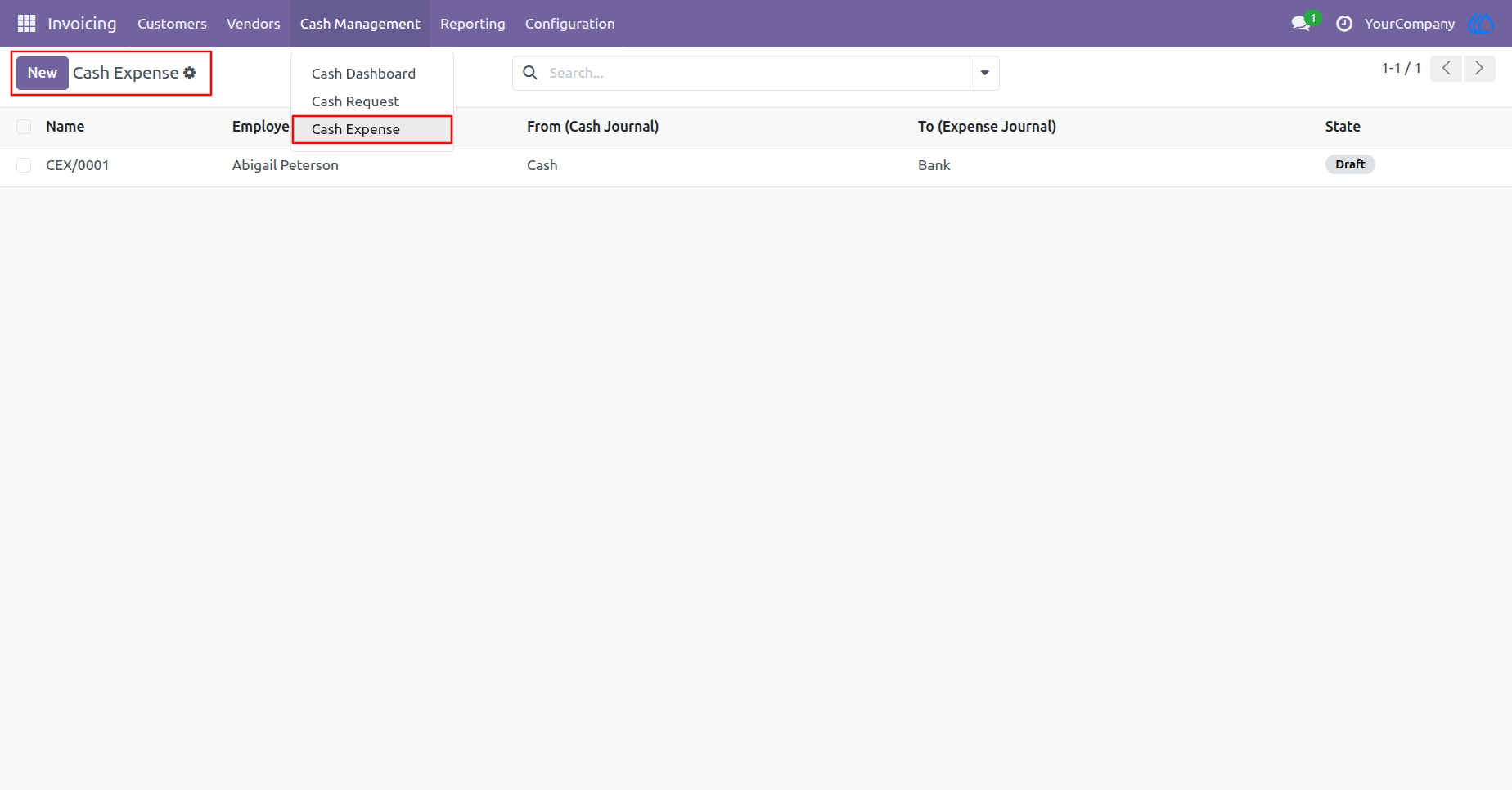Focus the Search input field
The image size is (1512, 790).
point(757,73)
